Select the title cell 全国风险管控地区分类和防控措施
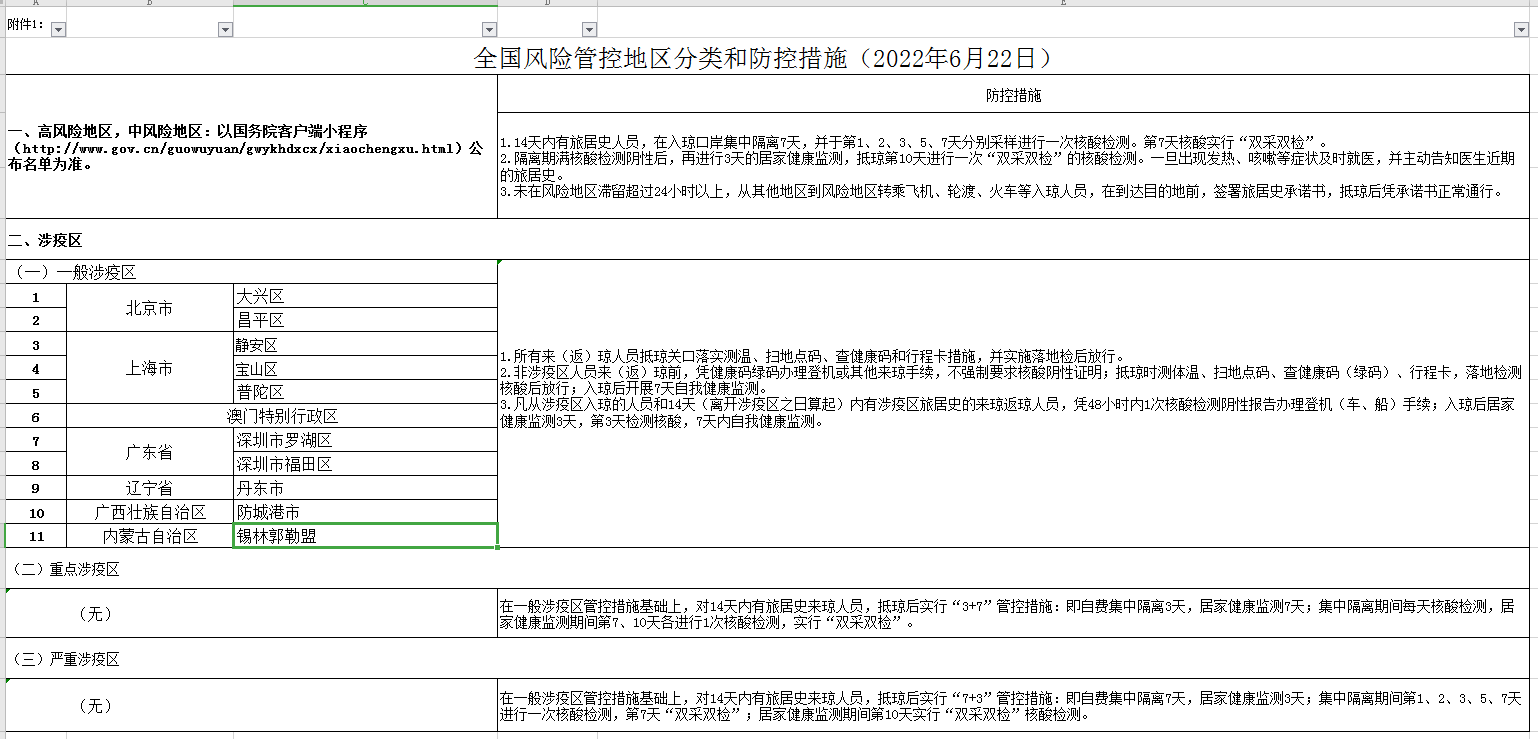Image resolution: width=1538 pixels, height=739 pixels. tap(767, 57)
